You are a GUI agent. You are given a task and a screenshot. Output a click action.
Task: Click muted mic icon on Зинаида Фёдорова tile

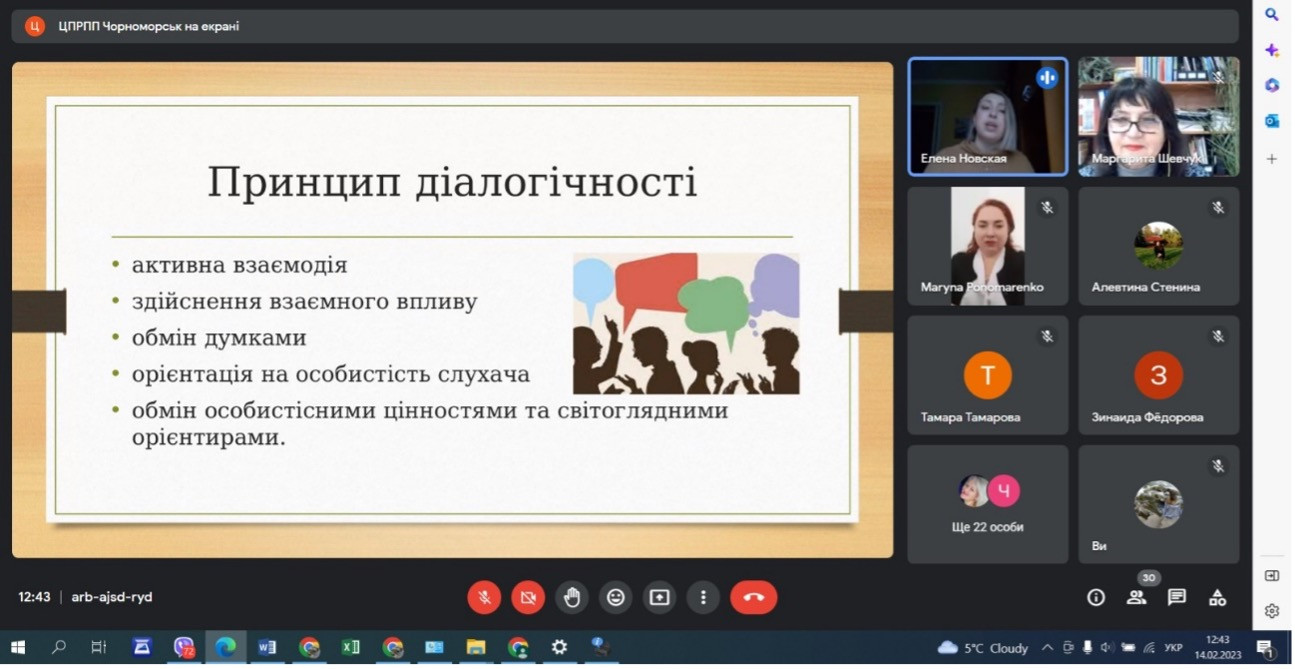1218,337
